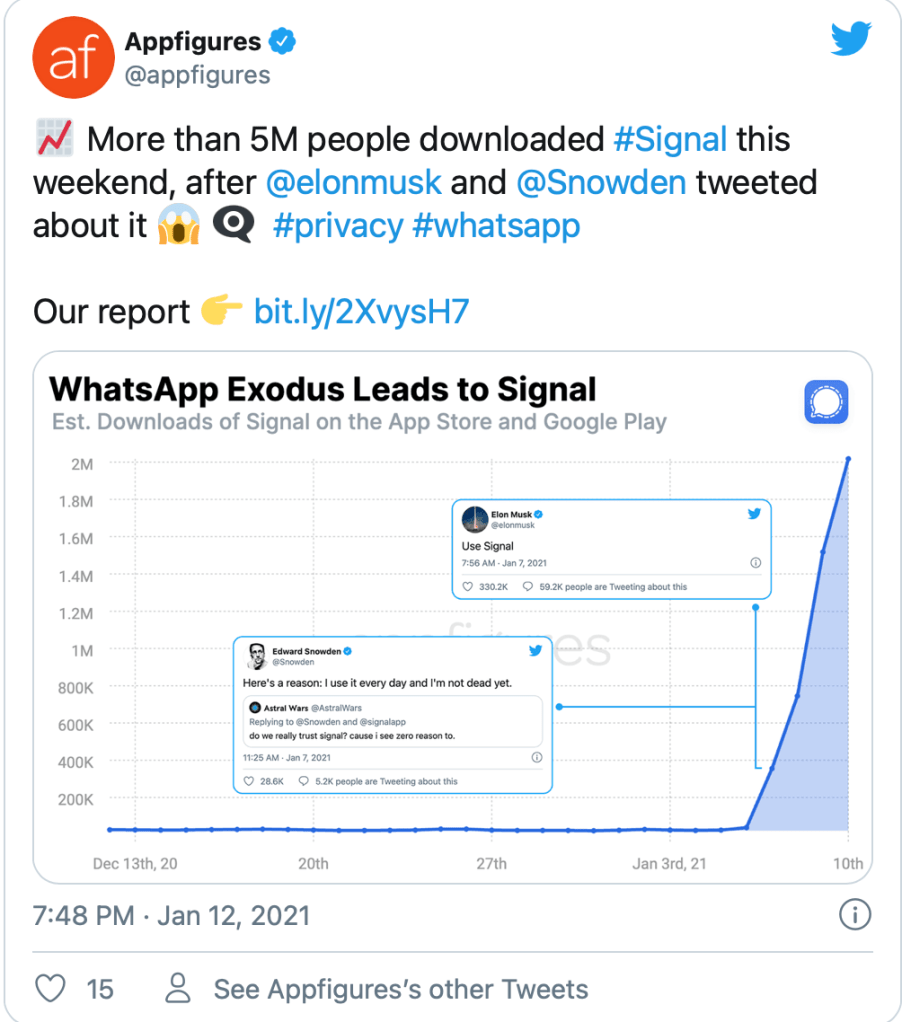Click the embedded Edward Snowden tweet card

pos(392,714)
